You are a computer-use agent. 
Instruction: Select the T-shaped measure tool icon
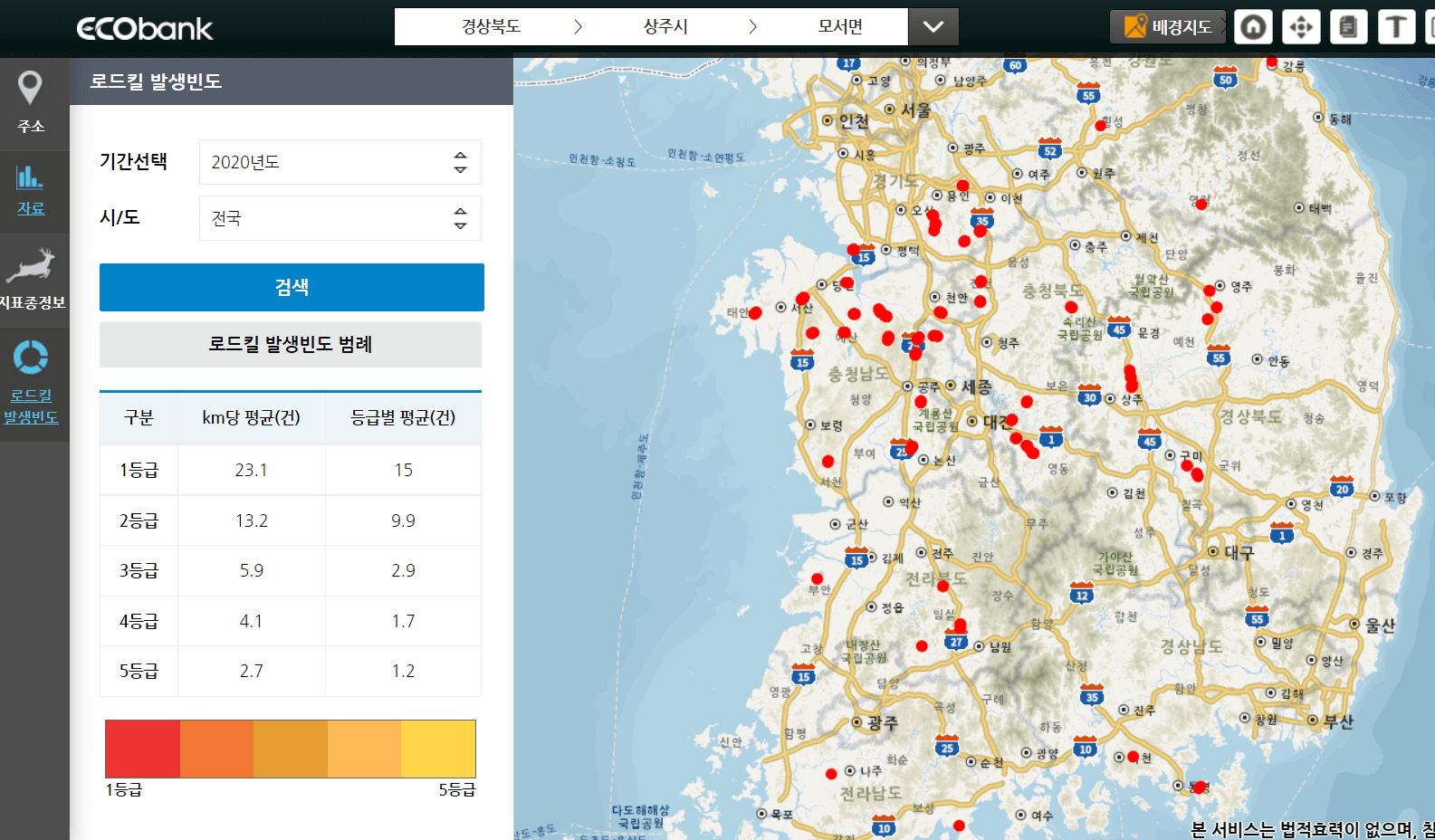tap(1396, 27)
